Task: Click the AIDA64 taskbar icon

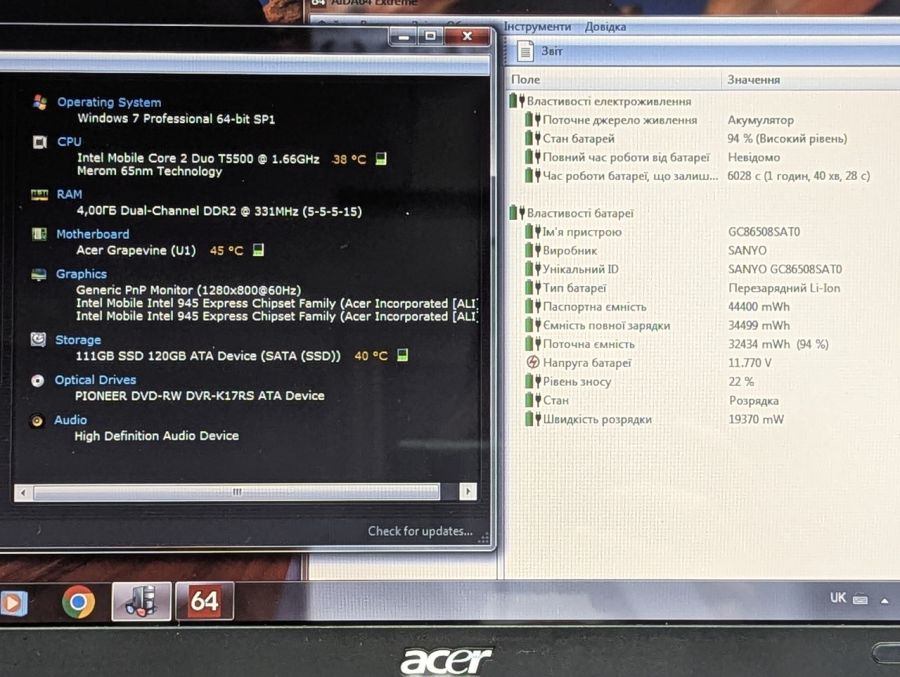Action: pos(204,601)
